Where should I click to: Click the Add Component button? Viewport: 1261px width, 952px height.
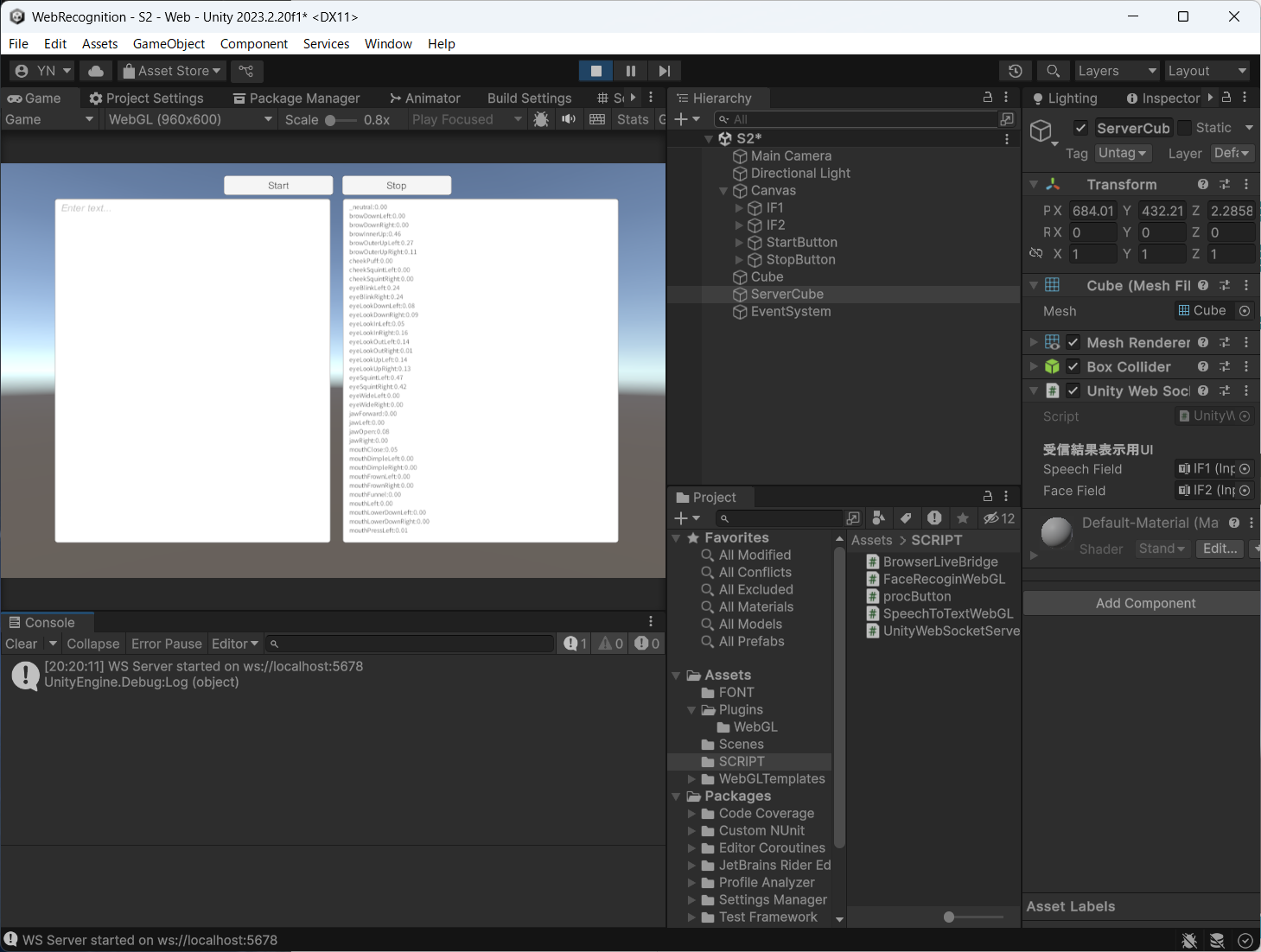1145,603
